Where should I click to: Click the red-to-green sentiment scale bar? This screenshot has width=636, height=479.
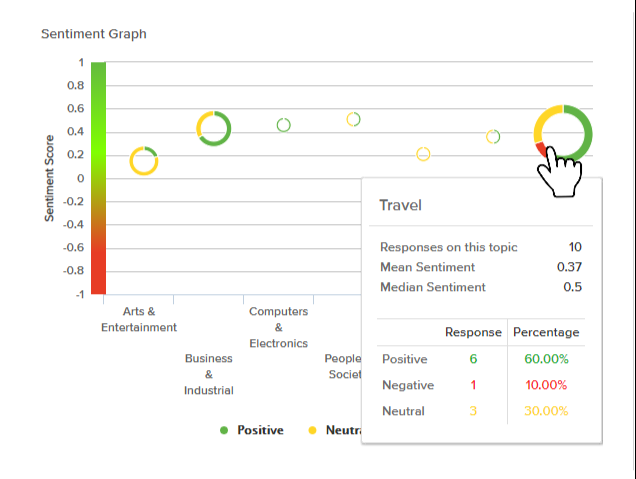[x=98, y=178]
